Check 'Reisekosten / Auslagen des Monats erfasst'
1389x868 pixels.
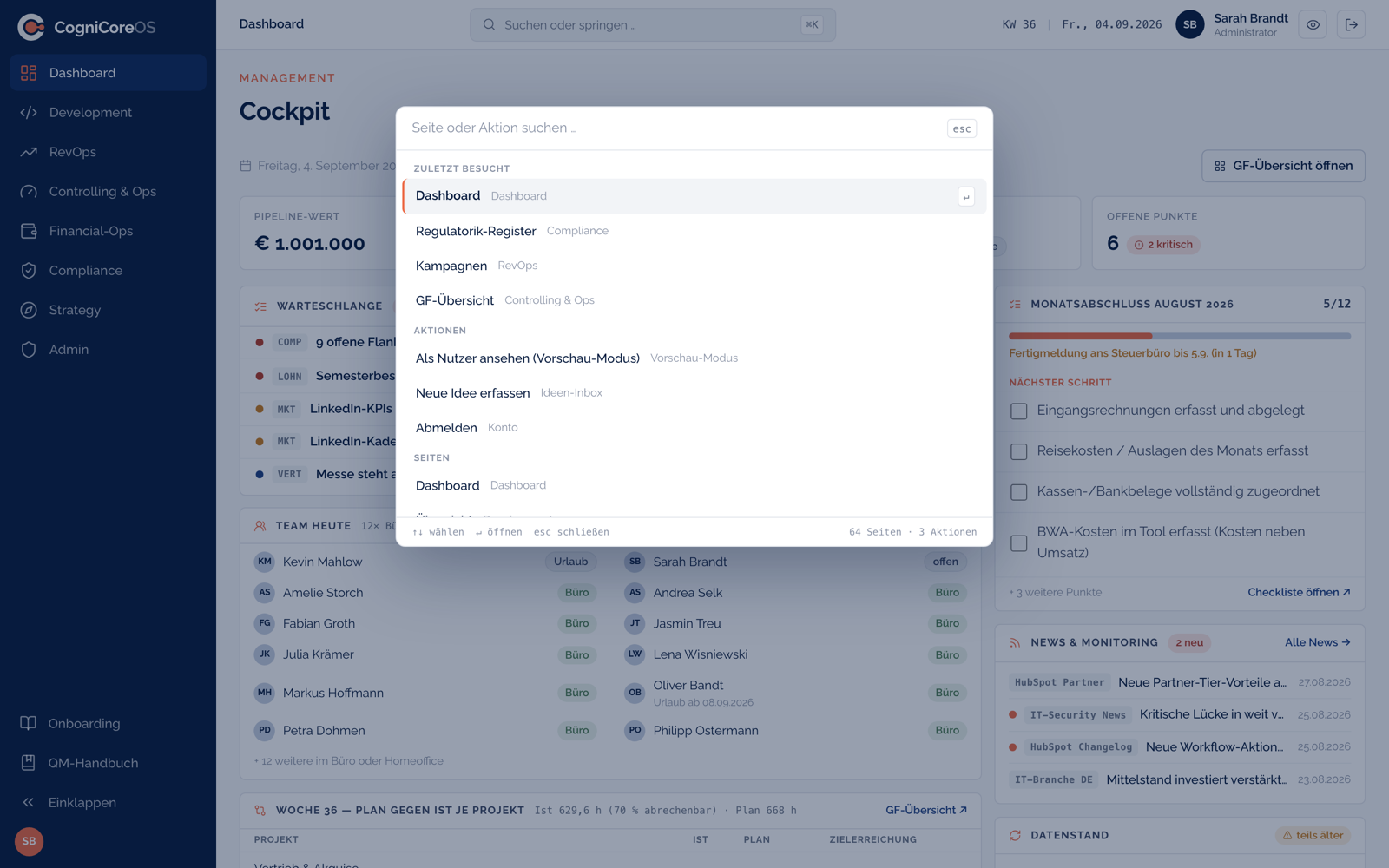click(x=1019, y=451)
